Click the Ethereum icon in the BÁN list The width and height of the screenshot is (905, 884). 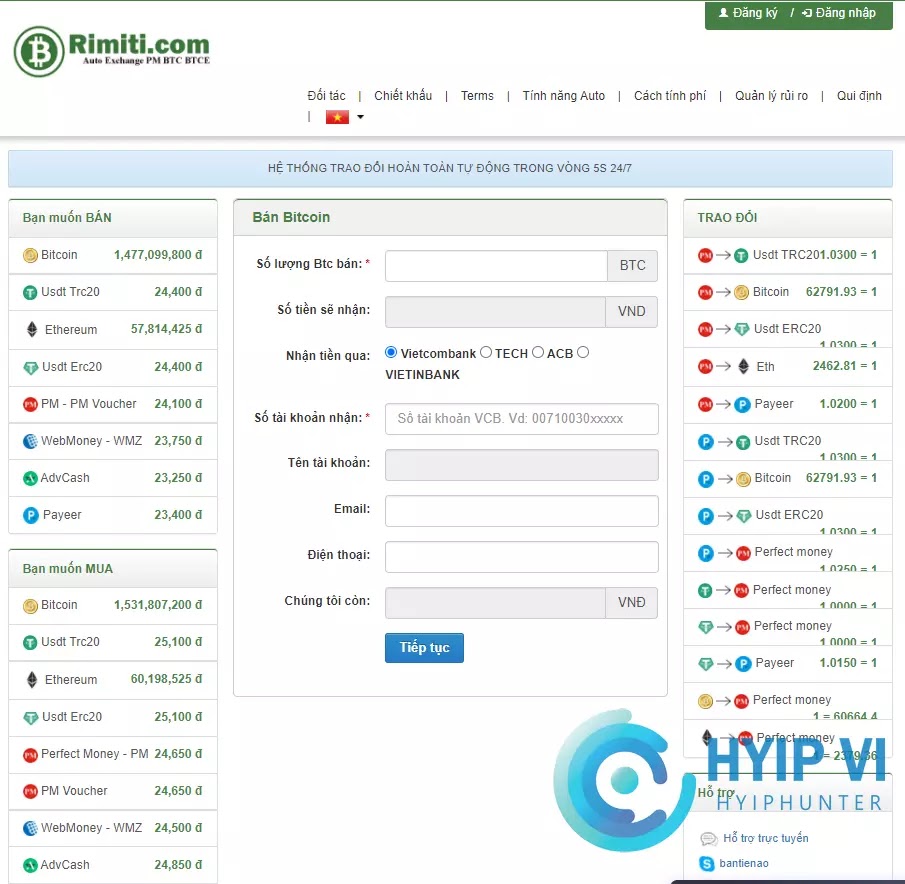coord(32,329)
